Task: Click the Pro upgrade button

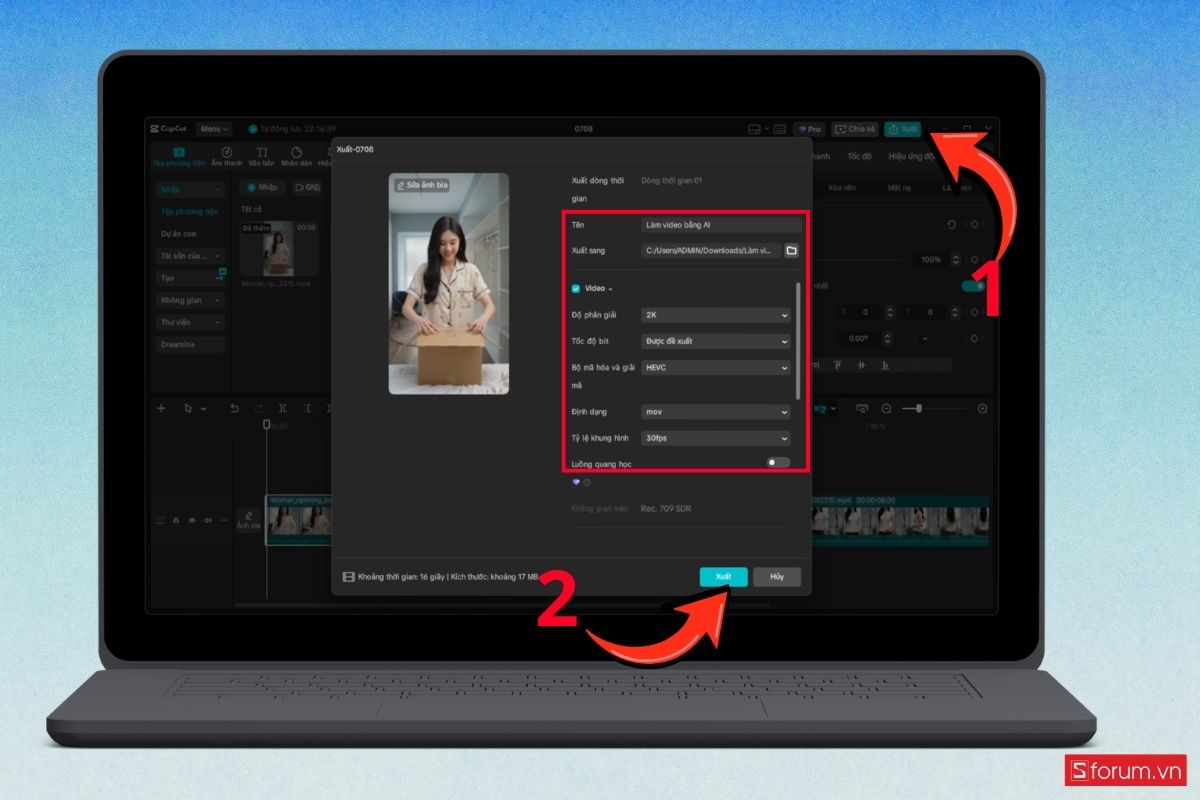Action: tap(809, 129)
